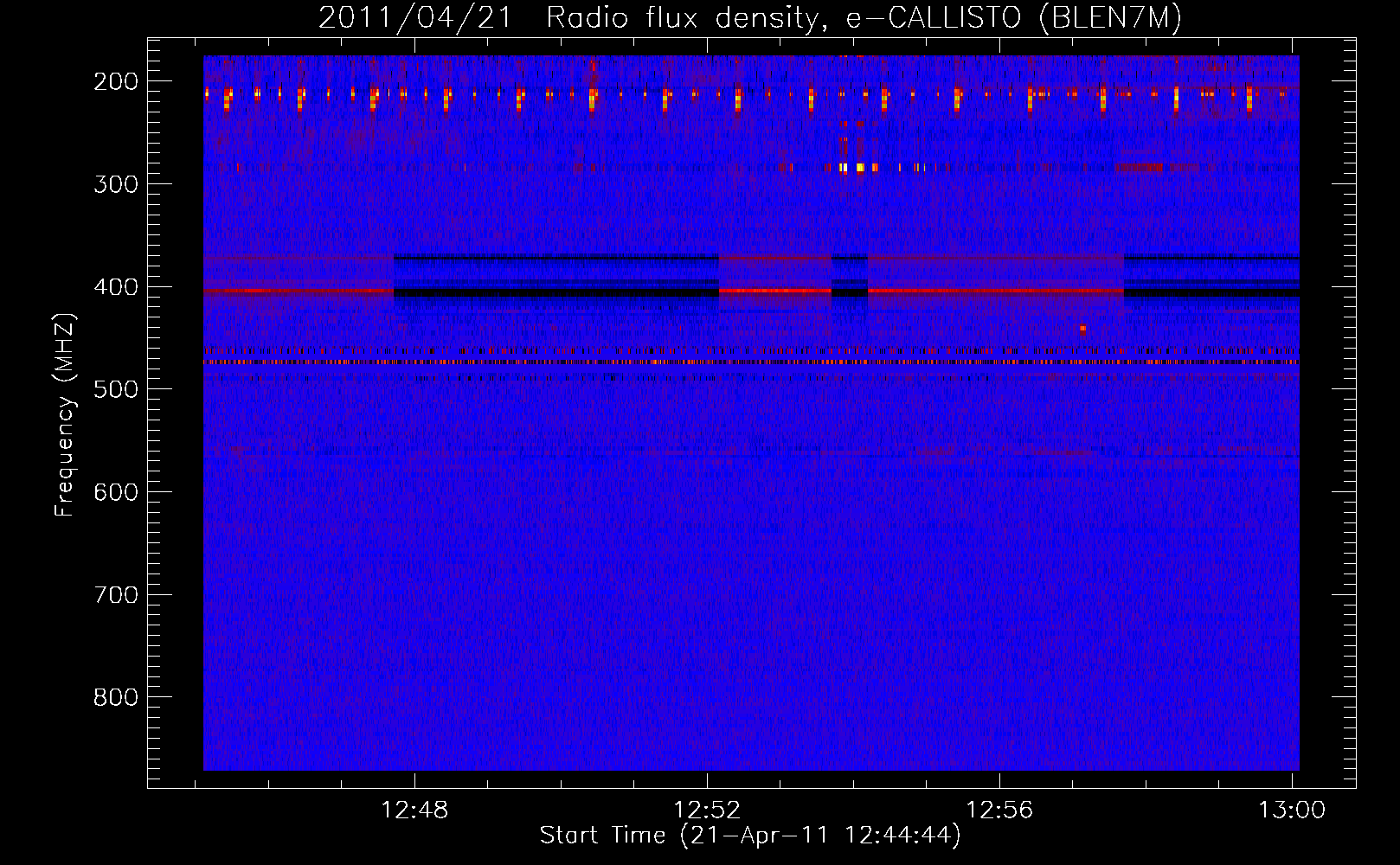Click the "200" frequency tick label
This screenshot has width=1400, height=865.
coord(116,81)
